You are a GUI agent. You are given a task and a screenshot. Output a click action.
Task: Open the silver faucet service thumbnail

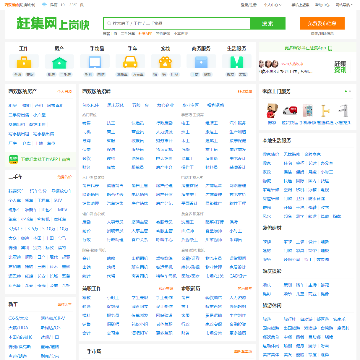pos(343,111)
